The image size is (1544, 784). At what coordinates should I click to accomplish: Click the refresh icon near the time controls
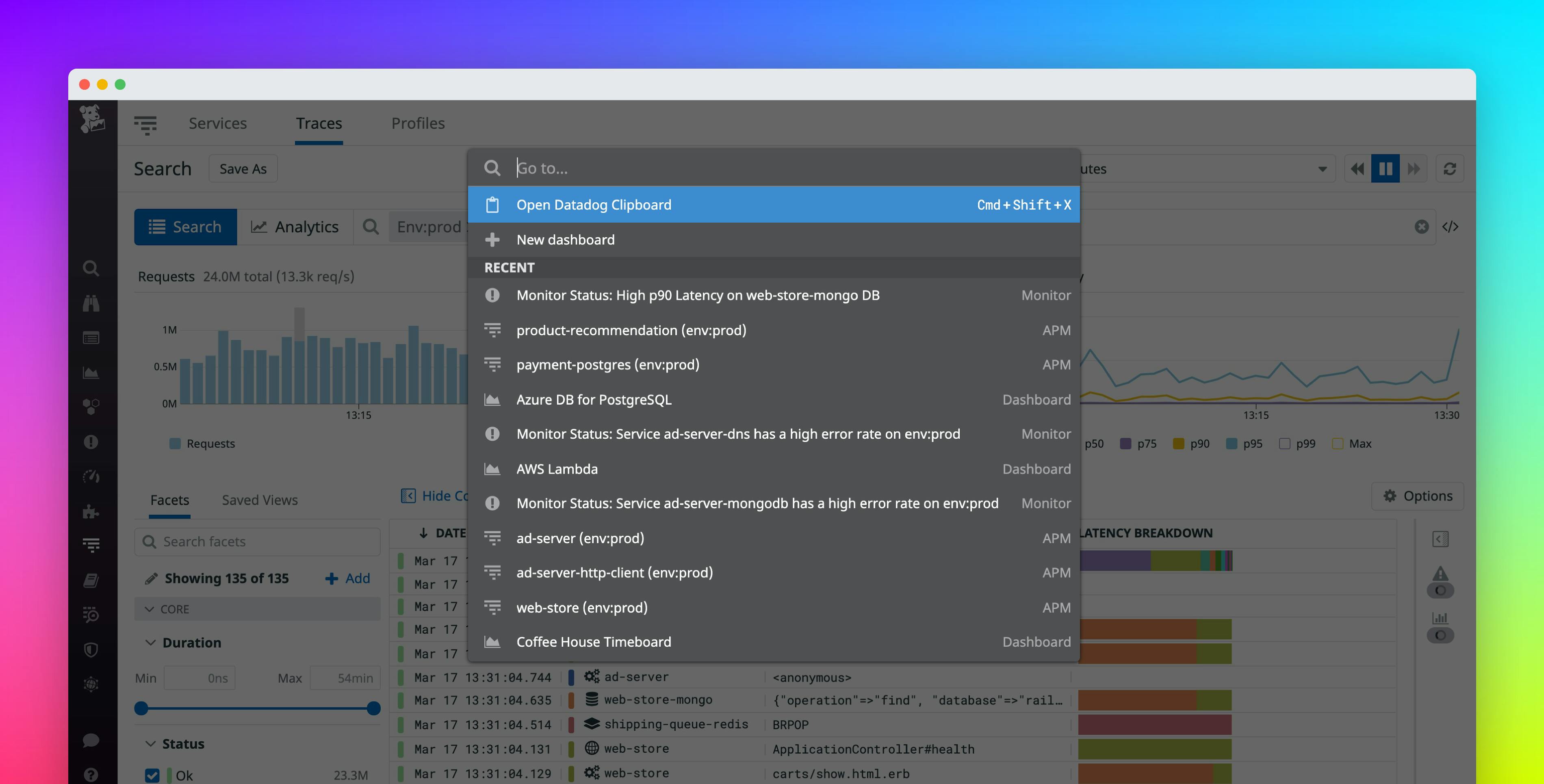click(x=1450, y=169)
